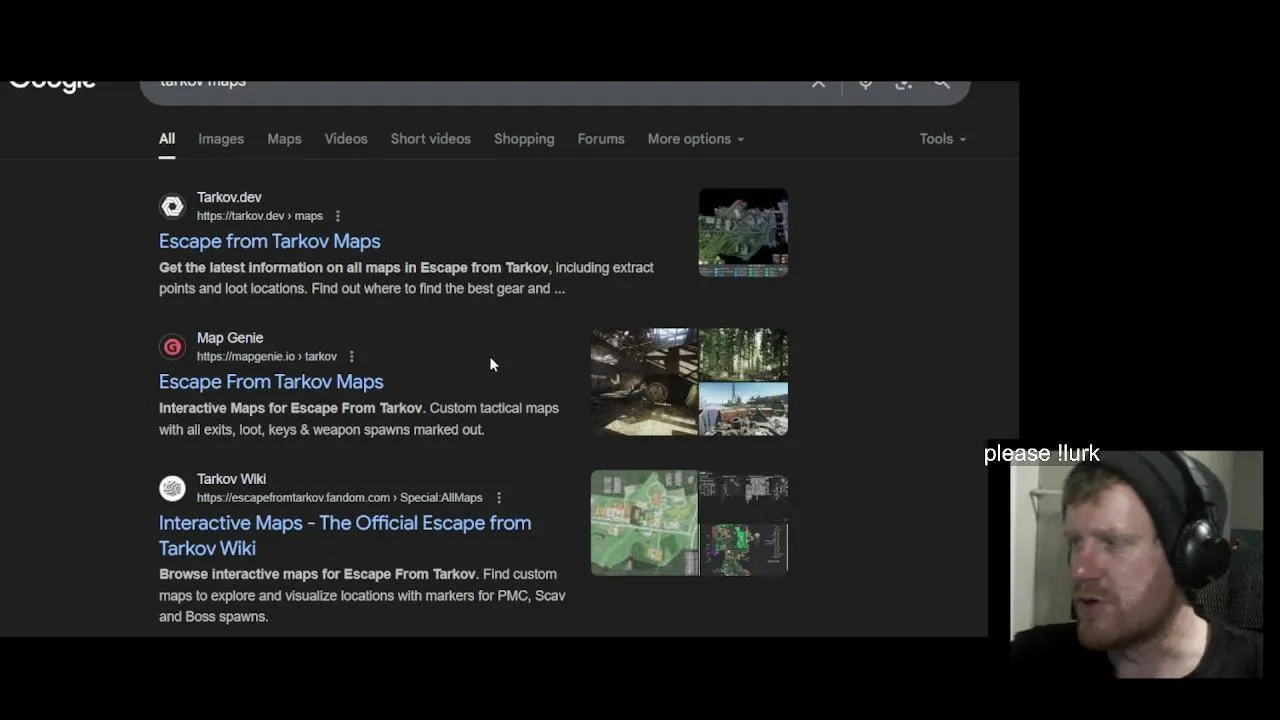Viewport: 1280px width, 720px height.
Task: Switch to the Images tab
Action: pos(221,139)
